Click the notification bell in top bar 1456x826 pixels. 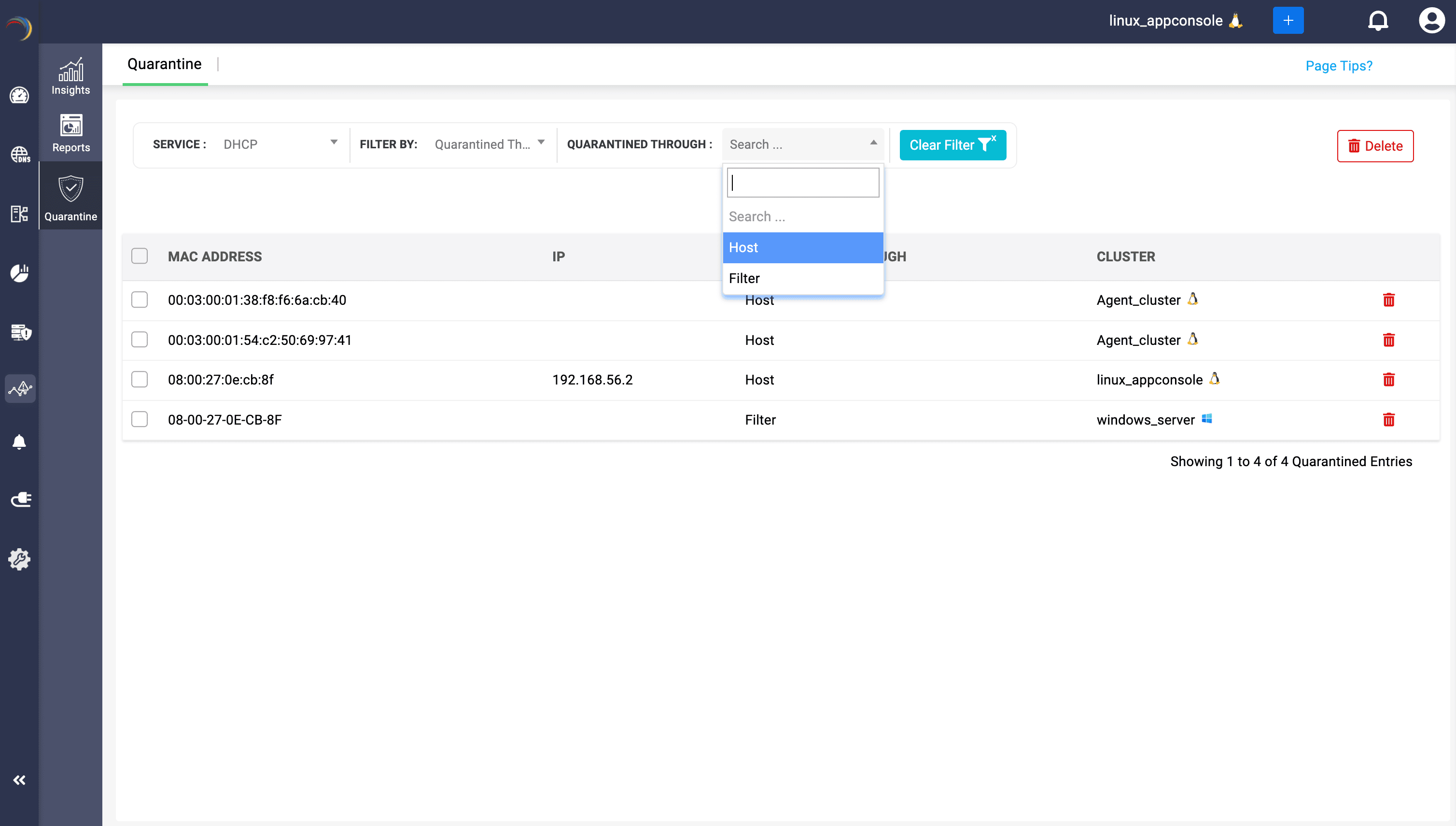(1378, 21)
